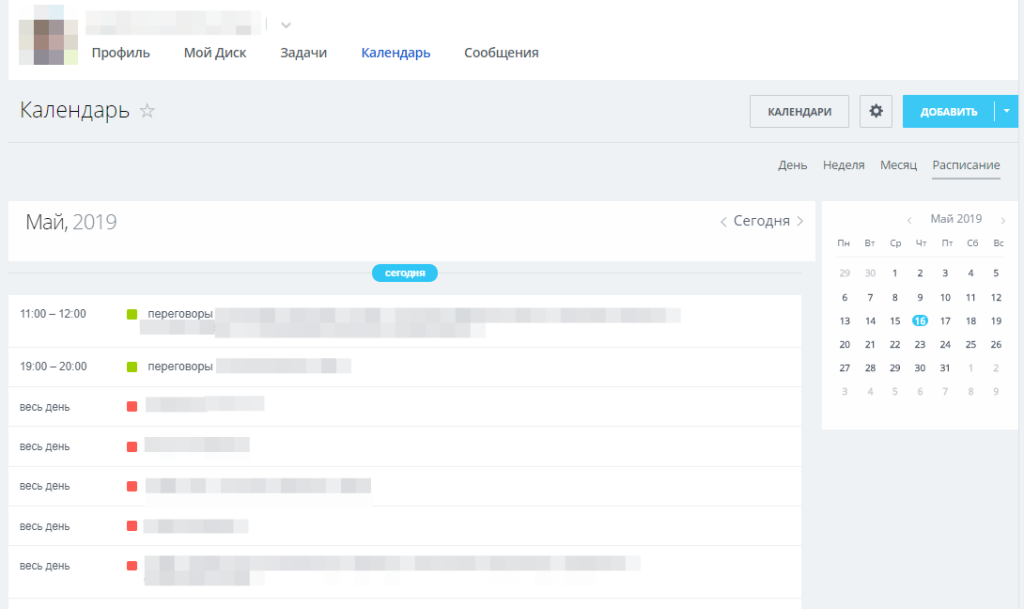
Task: Click the сегодня pill marker
Action: [405, 273]
